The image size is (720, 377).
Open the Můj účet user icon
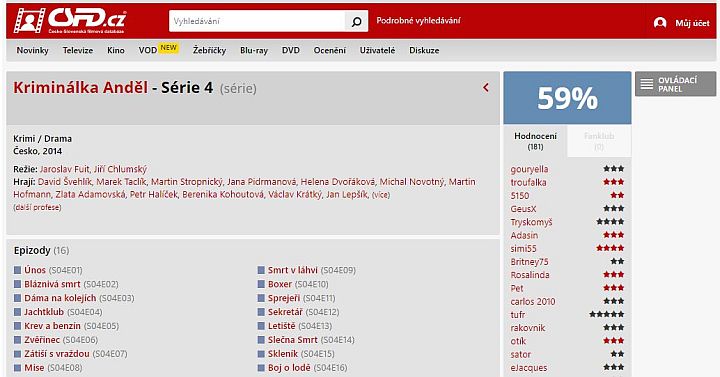[660, 23]
